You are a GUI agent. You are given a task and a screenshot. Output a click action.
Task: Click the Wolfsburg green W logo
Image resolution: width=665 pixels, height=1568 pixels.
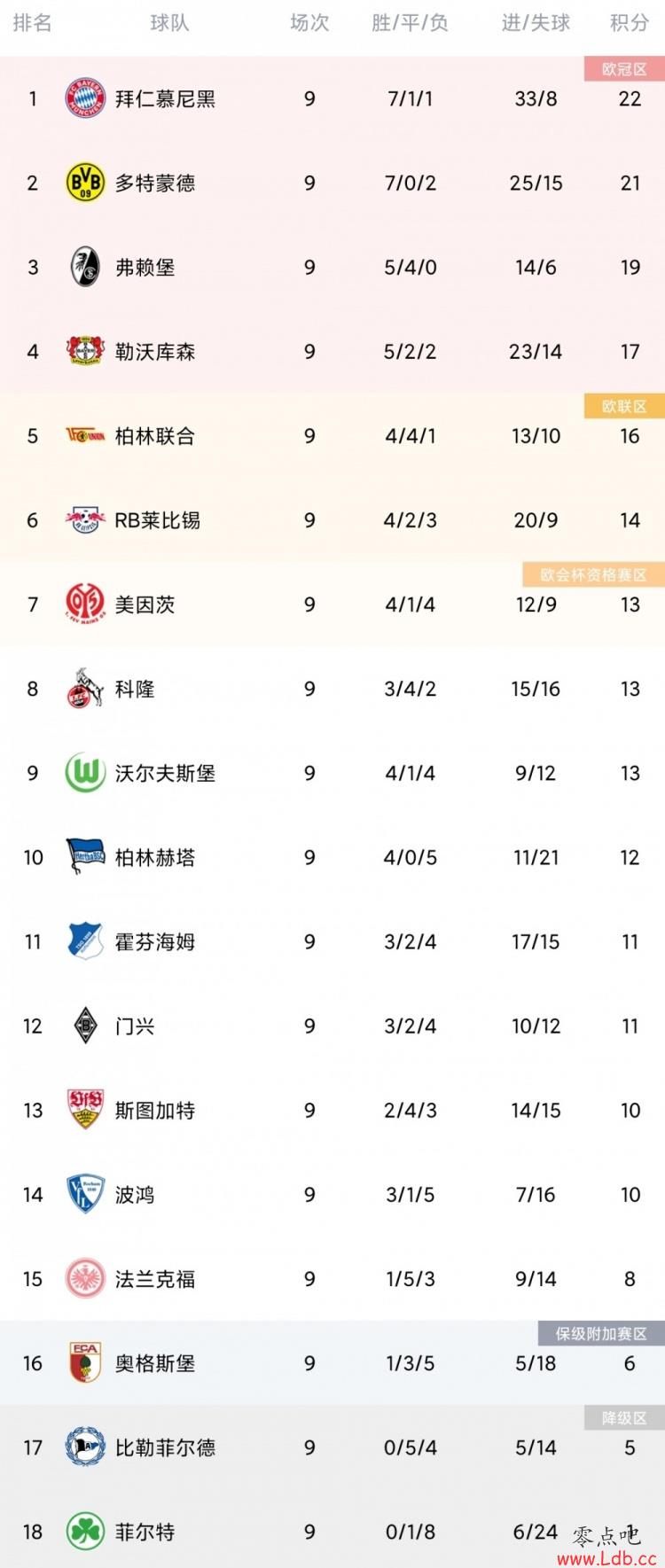pyautogui.click(x=85, y=773)
